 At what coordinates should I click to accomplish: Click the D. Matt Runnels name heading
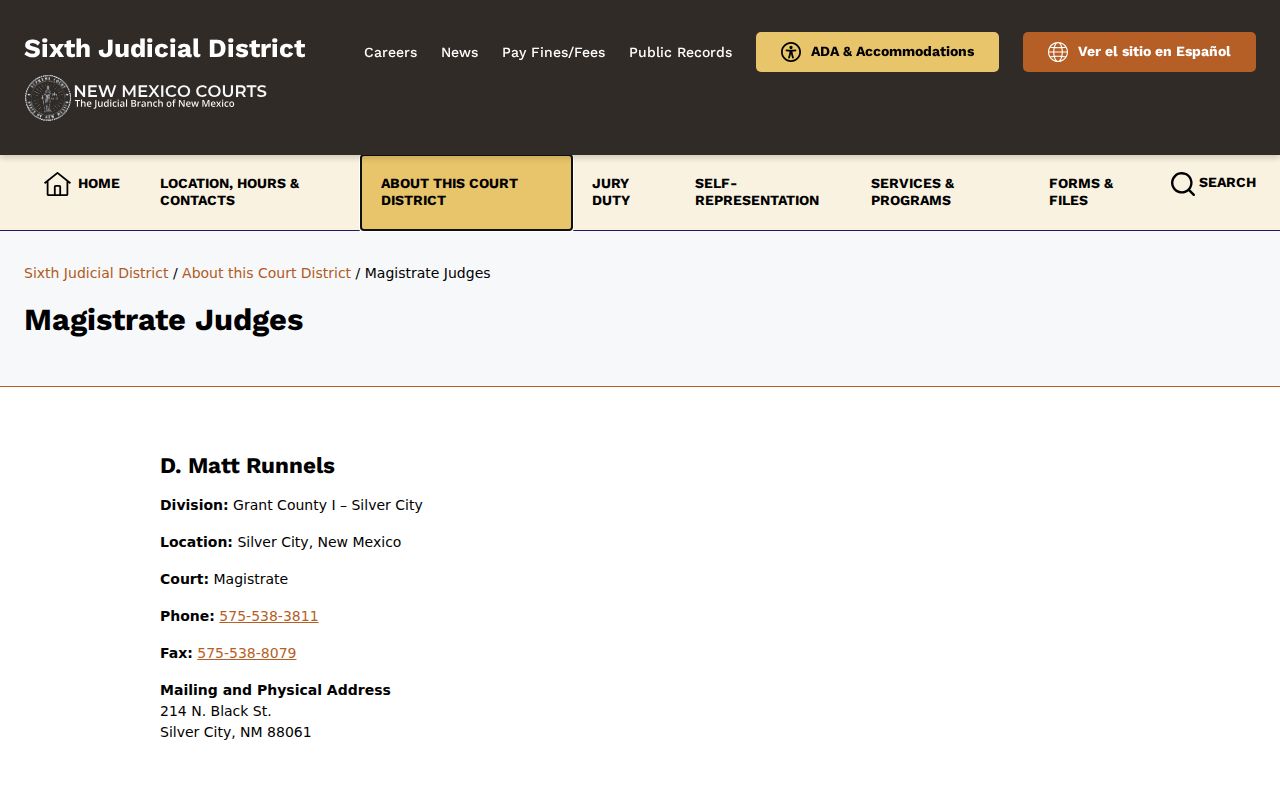pyautogui.click(x=247, y=466)
